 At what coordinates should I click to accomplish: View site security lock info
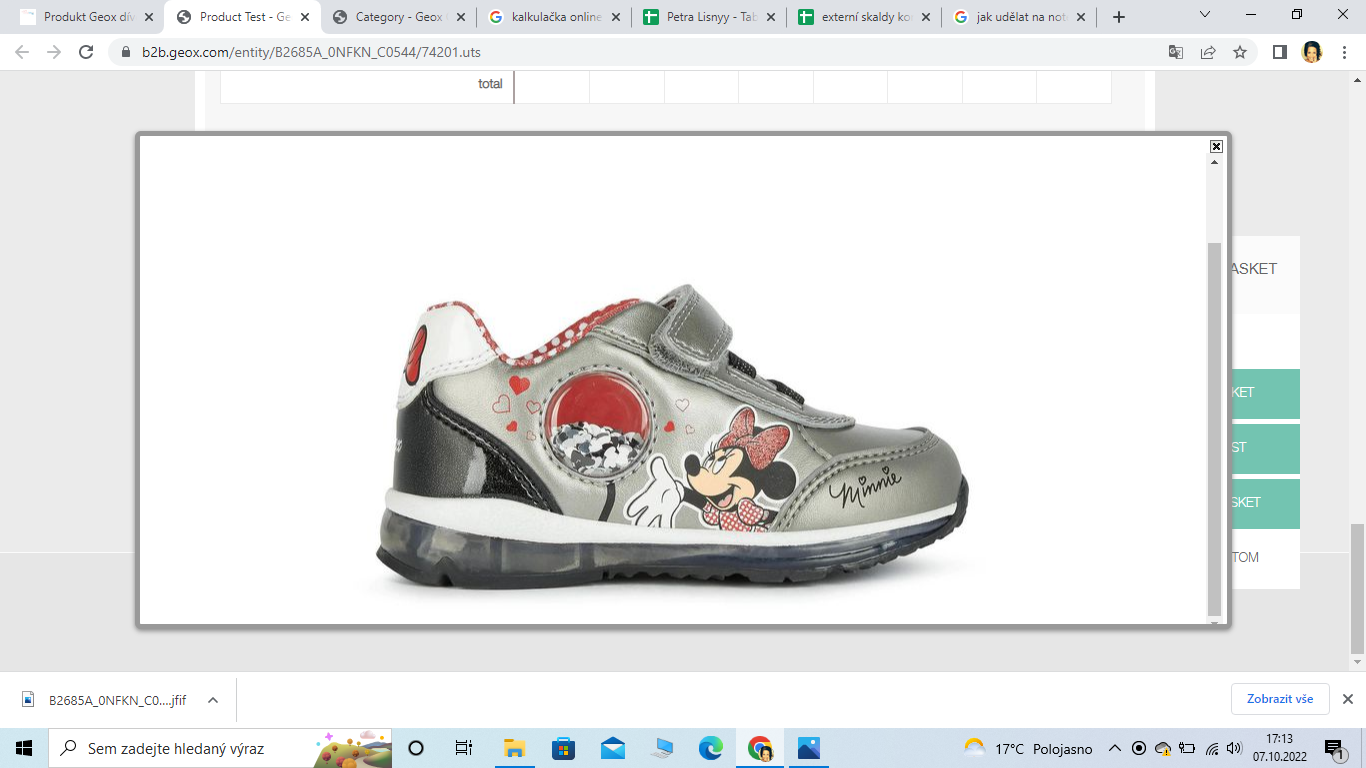pyautogui.click(x=126, y=52)
